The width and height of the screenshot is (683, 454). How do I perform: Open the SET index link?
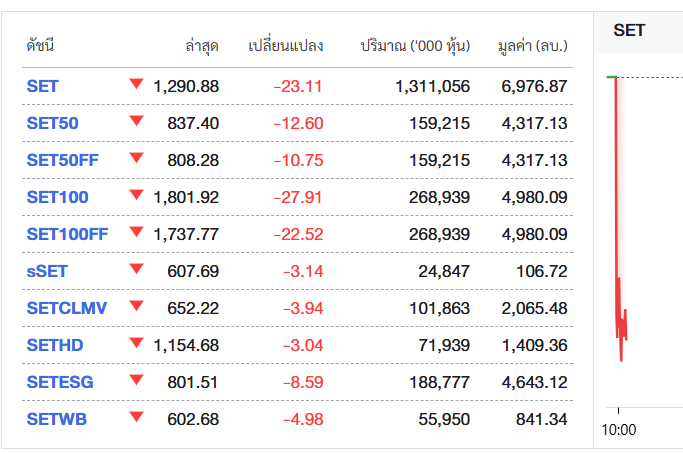coord(42,87)
